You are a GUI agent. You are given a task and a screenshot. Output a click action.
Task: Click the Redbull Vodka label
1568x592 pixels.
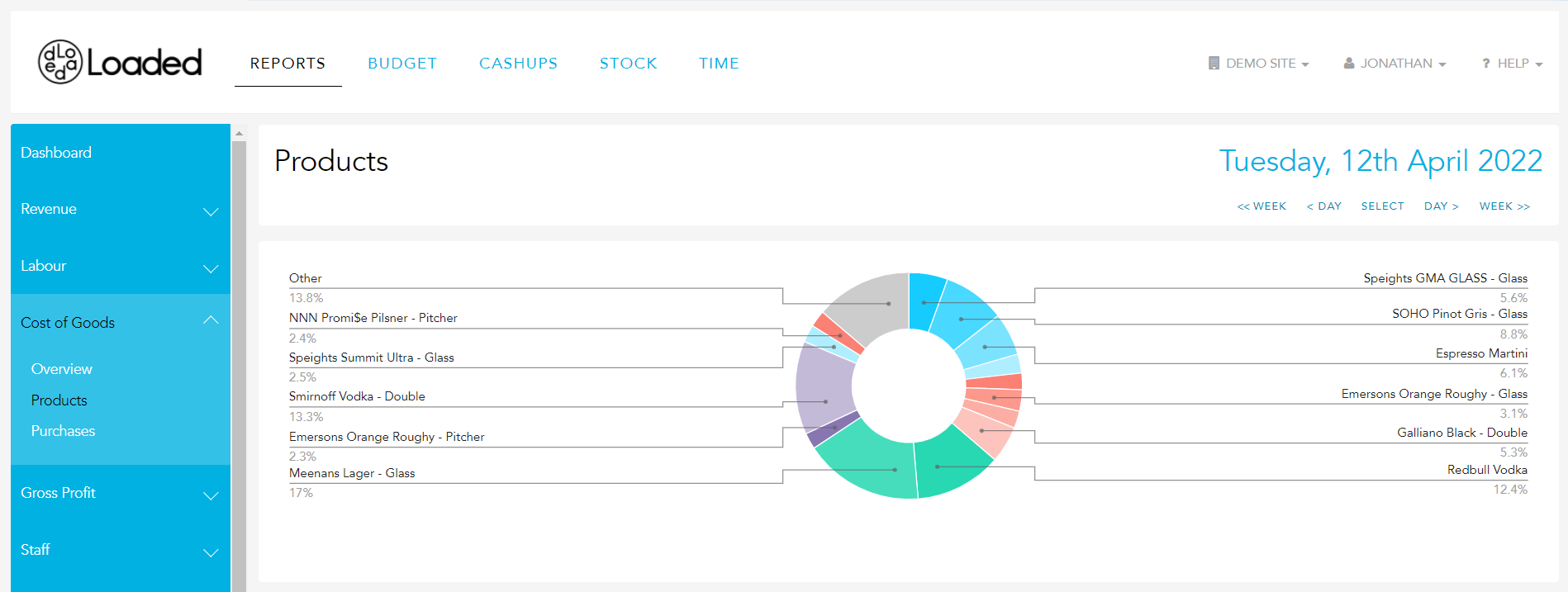(1488, 470)
